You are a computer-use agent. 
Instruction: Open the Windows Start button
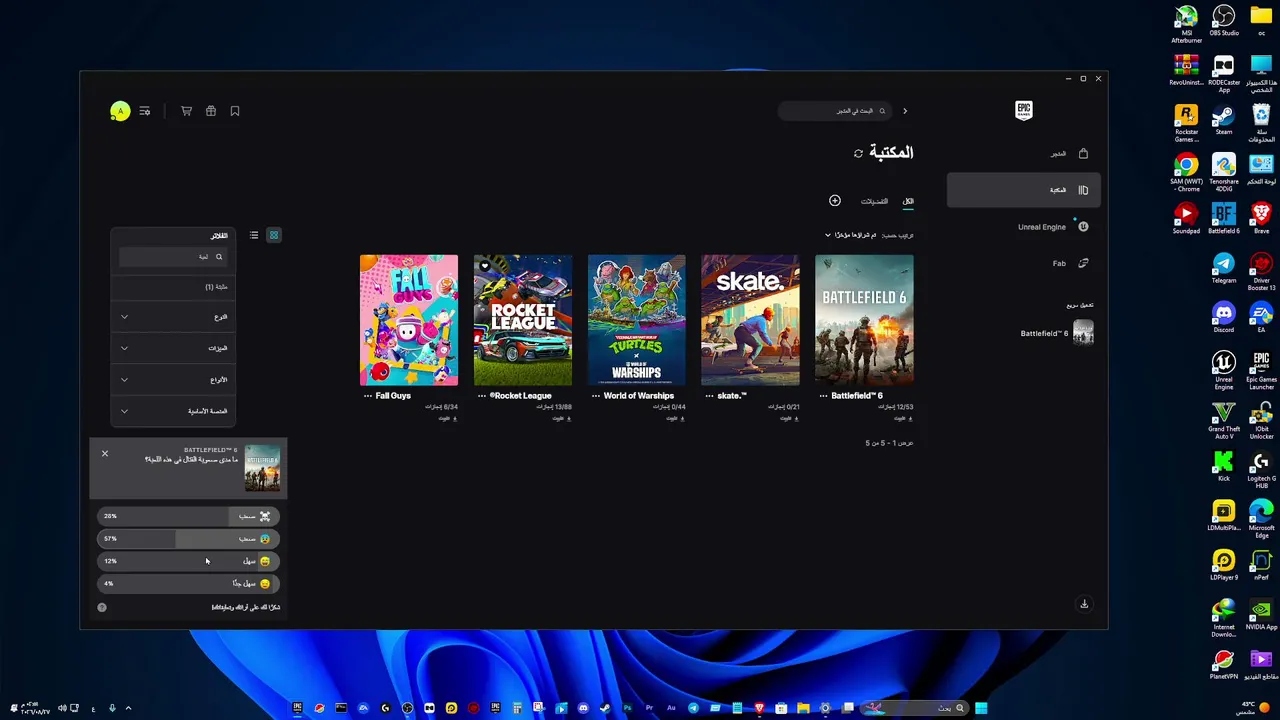coord(981,708)
